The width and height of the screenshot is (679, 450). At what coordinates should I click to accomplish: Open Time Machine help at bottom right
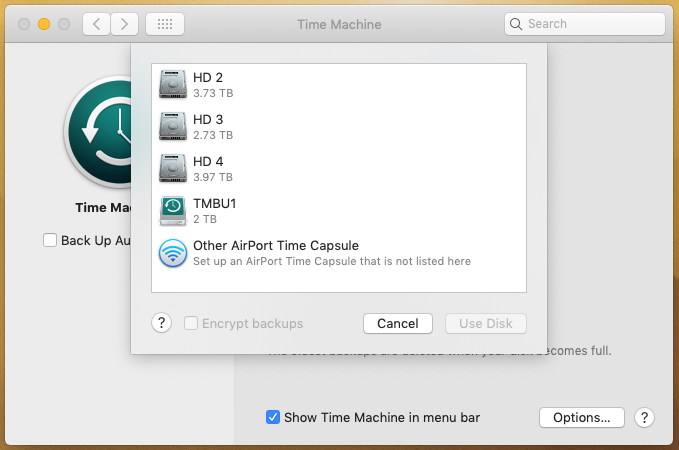click(x=644, y=418)
